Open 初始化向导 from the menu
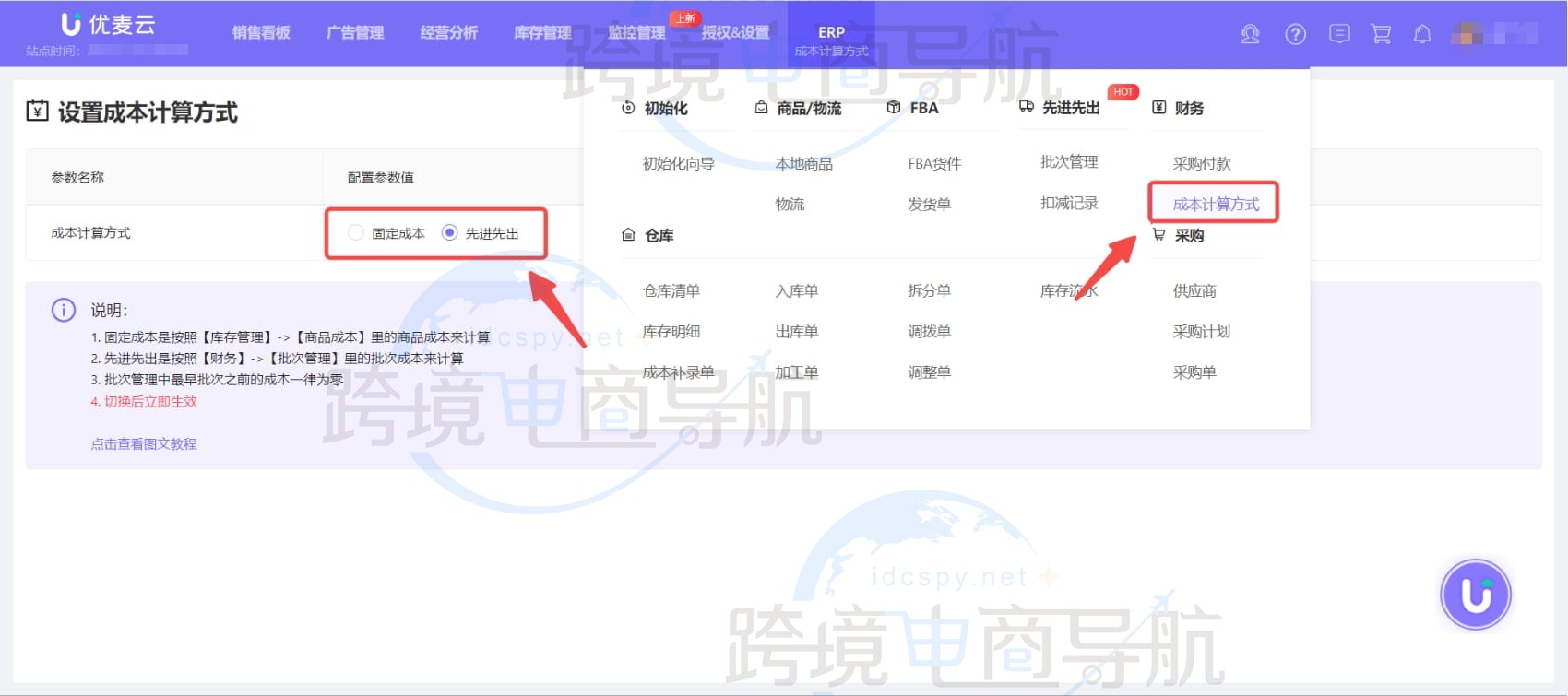The image size is (1568, 696). click(679, 164)
